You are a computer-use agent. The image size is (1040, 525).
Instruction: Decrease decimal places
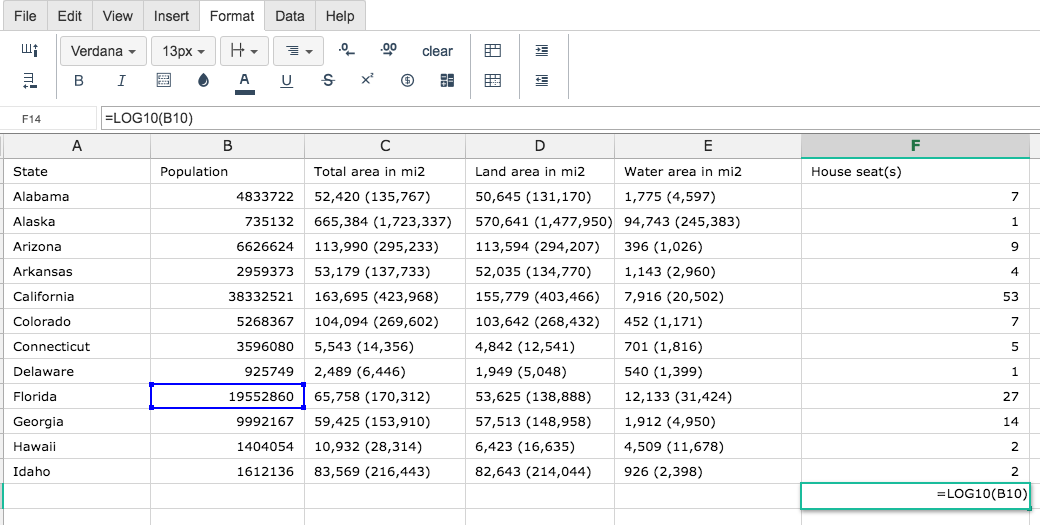[x=347, y=50]
